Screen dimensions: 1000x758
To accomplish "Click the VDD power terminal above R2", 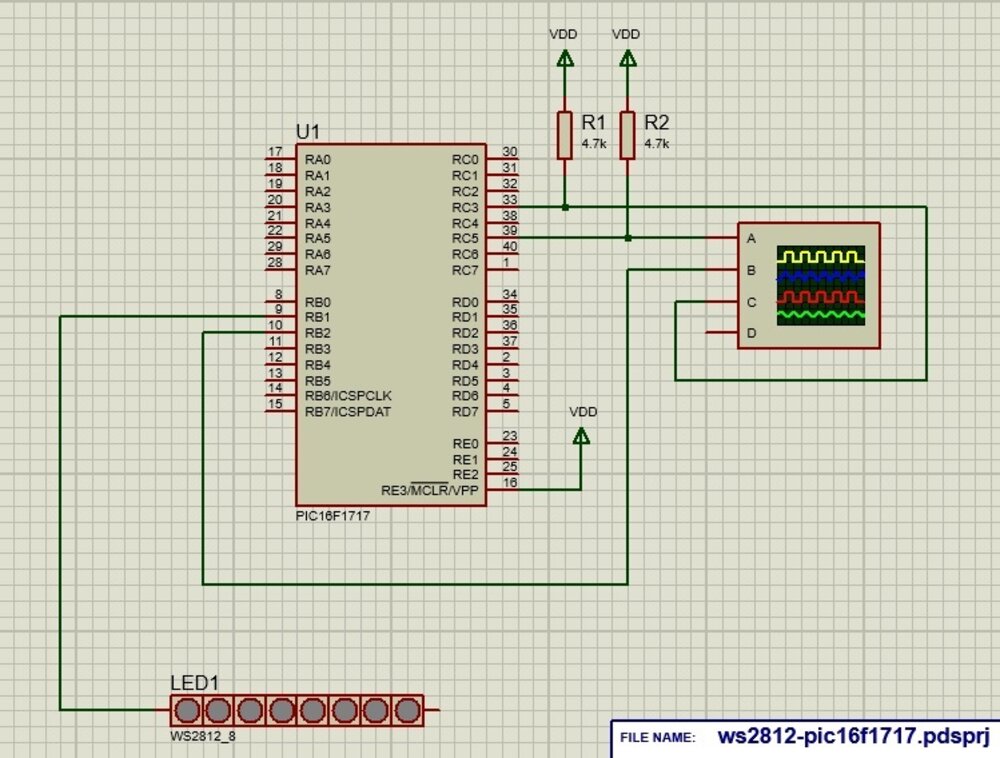I will [x=628, y=58].
